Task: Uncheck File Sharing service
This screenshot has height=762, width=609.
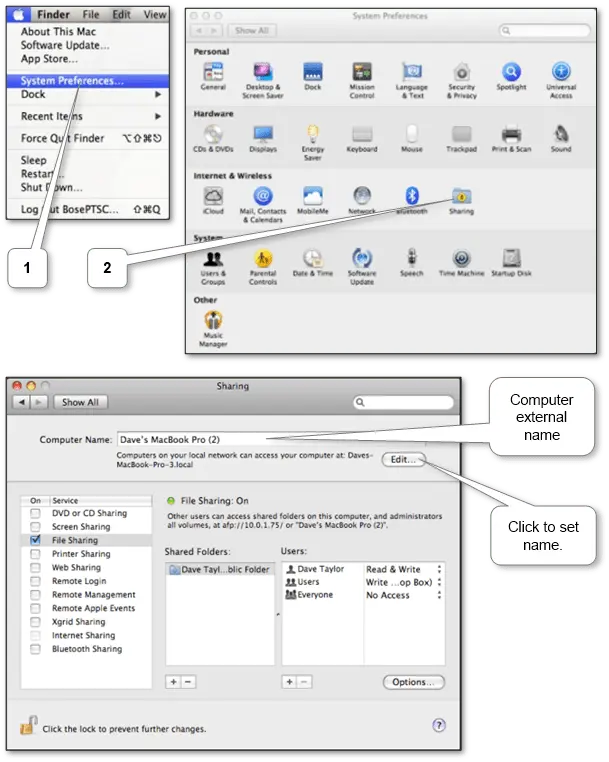Action: click(x=35, y=540)
